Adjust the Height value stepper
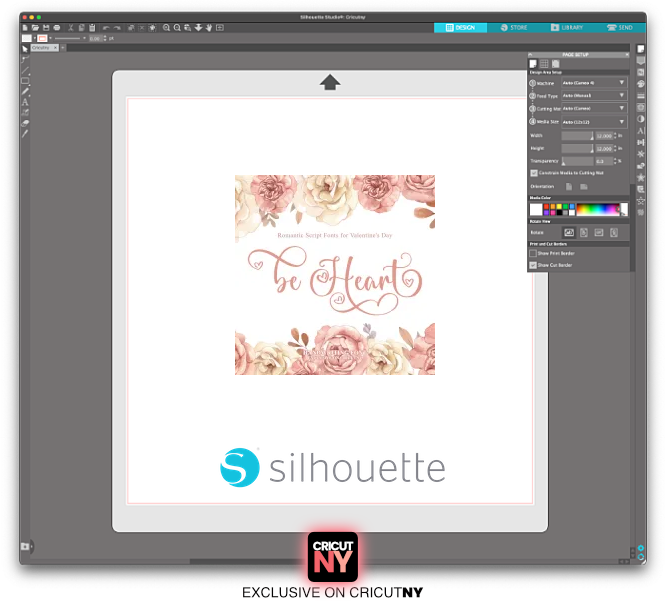This screenshot has width=665, height=604. point(615,148)
